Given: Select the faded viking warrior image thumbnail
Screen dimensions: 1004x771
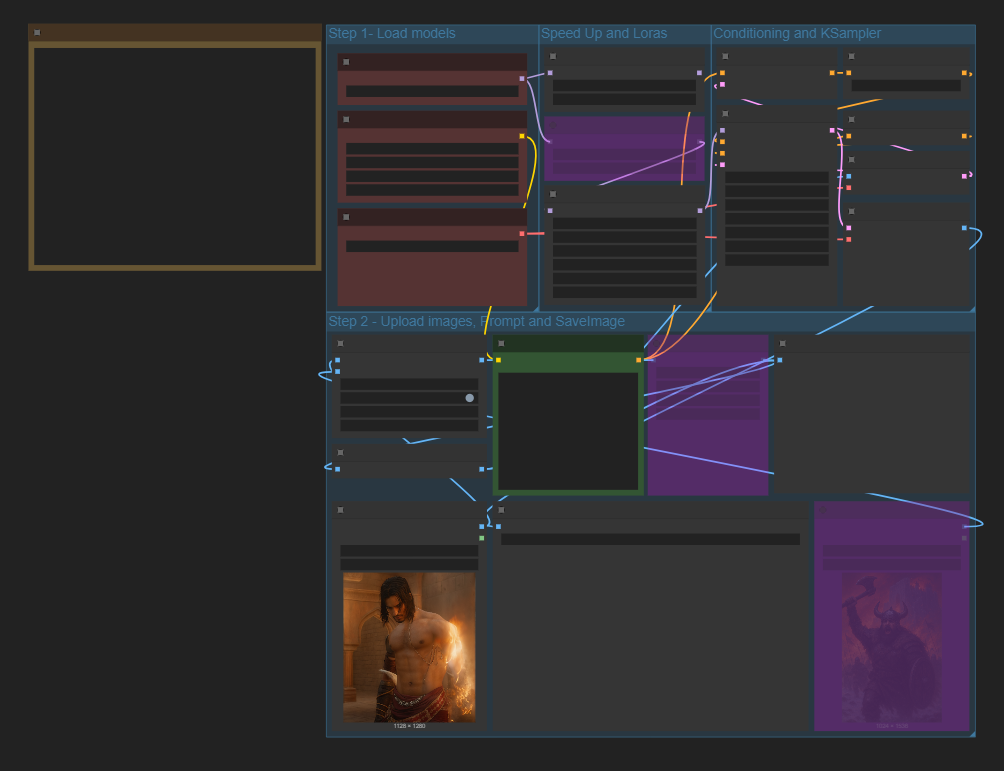Looking at the screenshot, I should (891, 647).
